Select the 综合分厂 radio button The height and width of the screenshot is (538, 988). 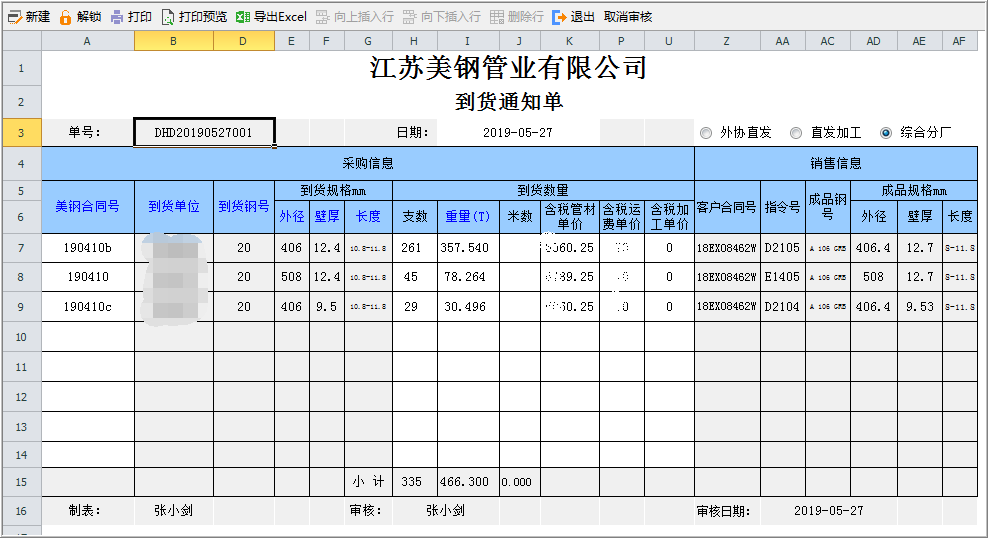(886, 133)
